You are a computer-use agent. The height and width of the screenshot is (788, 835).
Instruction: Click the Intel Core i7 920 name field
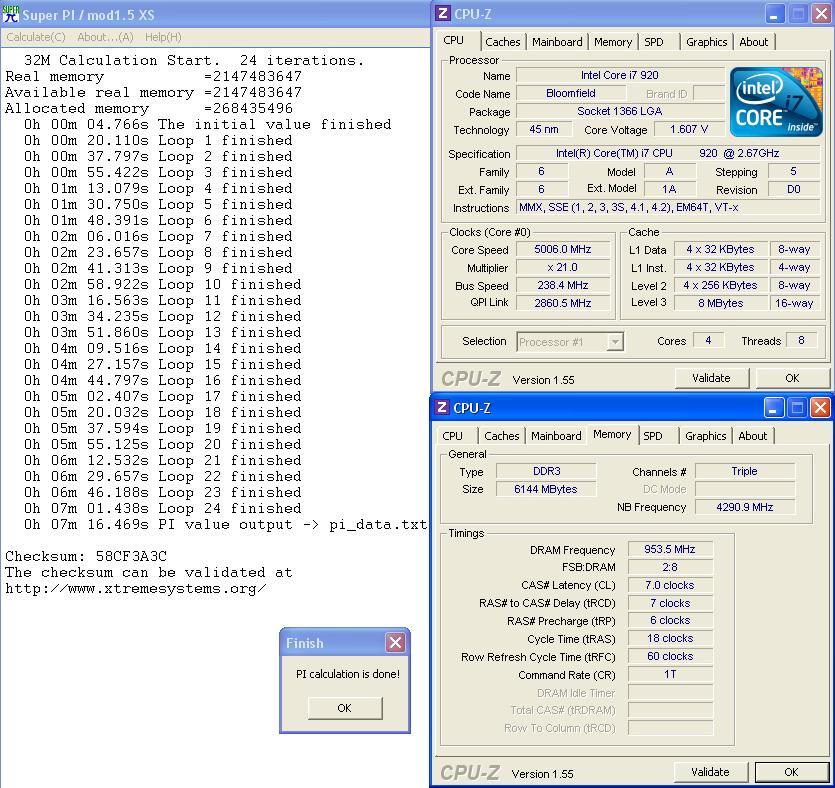point(620,75)
